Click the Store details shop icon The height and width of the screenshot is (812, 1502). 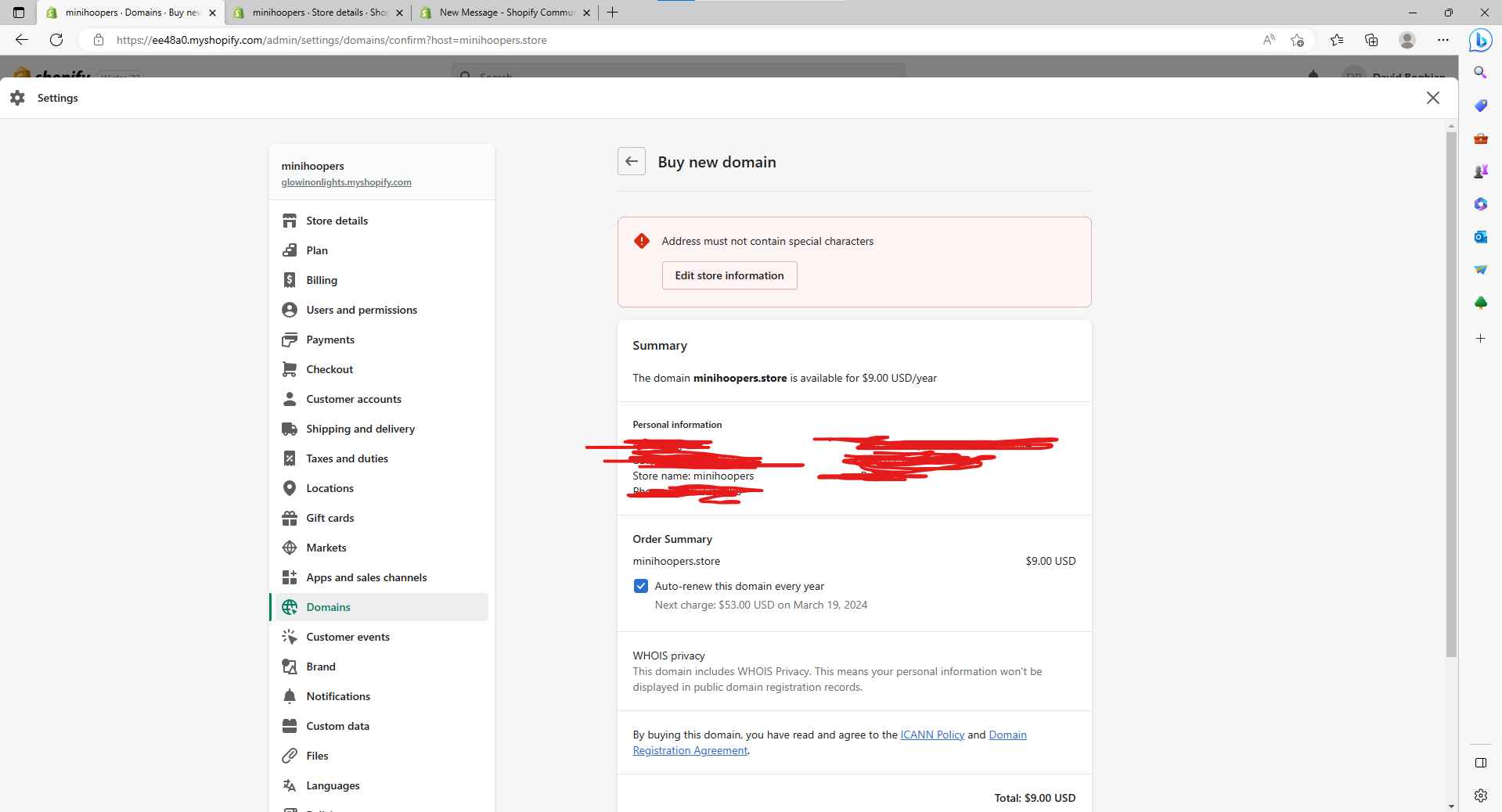click(x=290, y=221)
